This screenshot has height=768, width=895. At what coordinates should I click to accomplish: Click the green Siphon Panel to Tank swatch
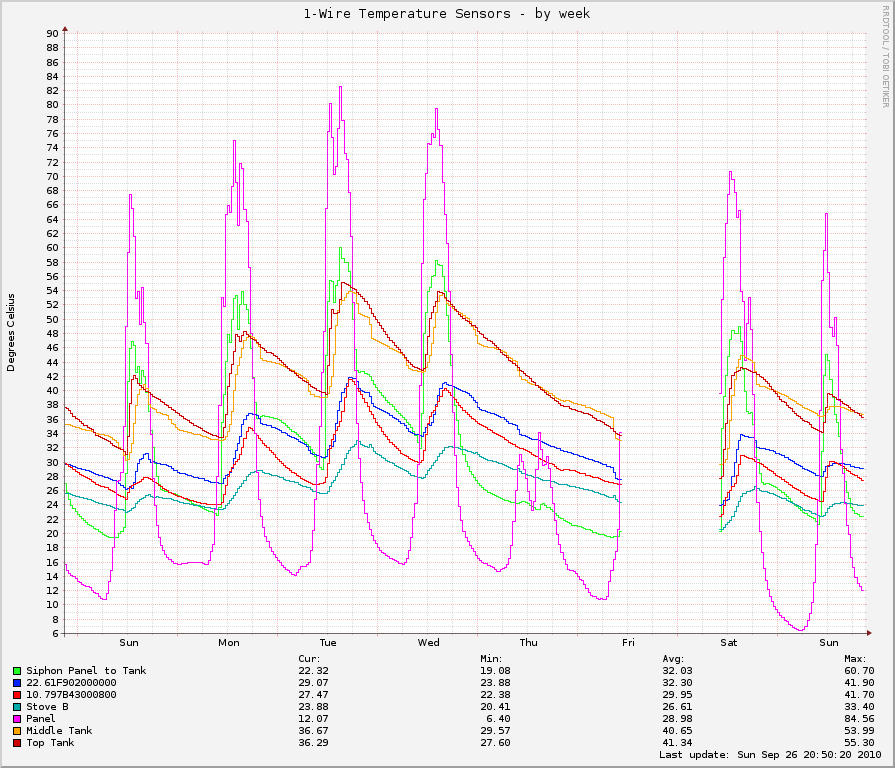17,671
